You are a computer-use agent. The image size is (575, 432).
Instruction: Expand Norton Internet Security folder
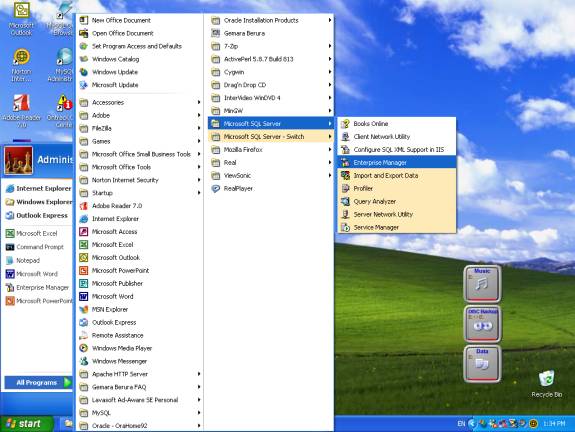(140, 180)
